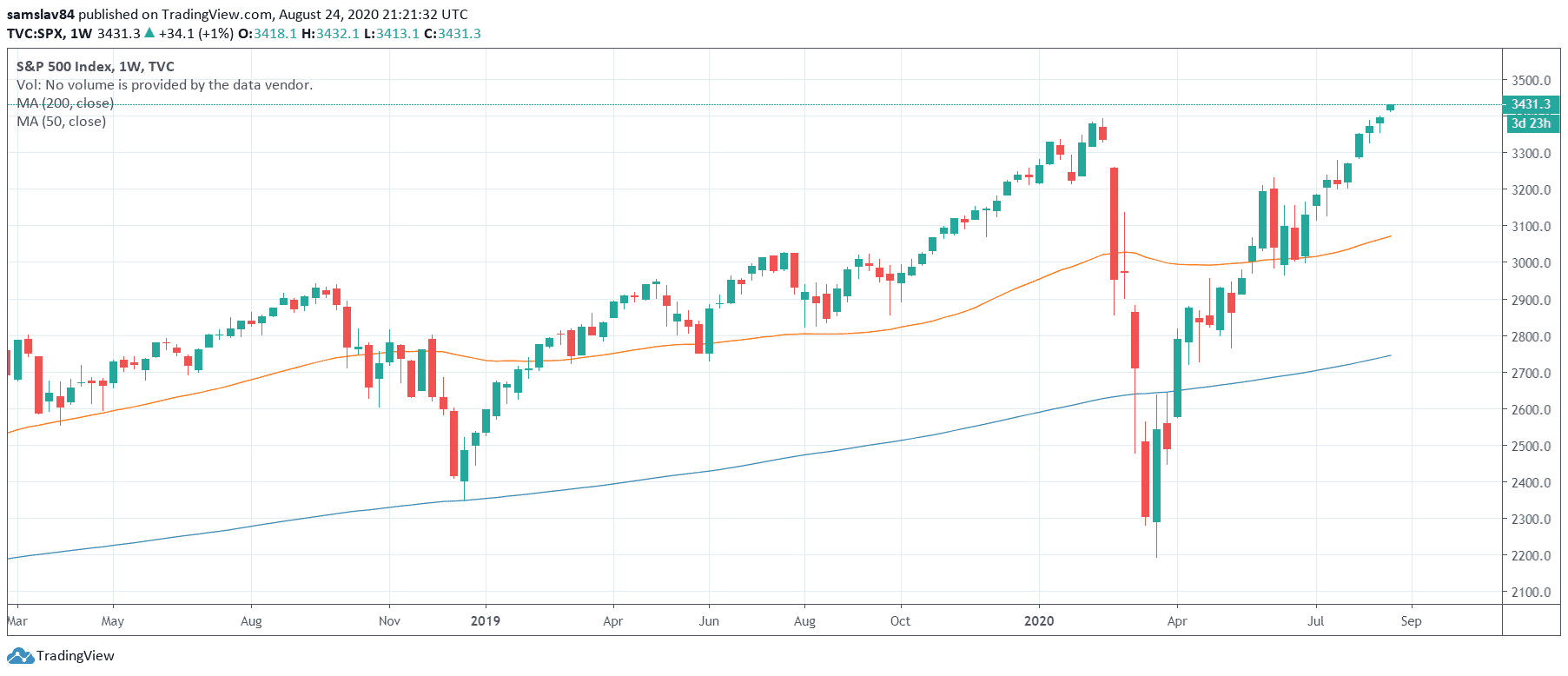Click the samslav84 author name
This screenshot has height=676, width=1568.
(x=40, y=14)
